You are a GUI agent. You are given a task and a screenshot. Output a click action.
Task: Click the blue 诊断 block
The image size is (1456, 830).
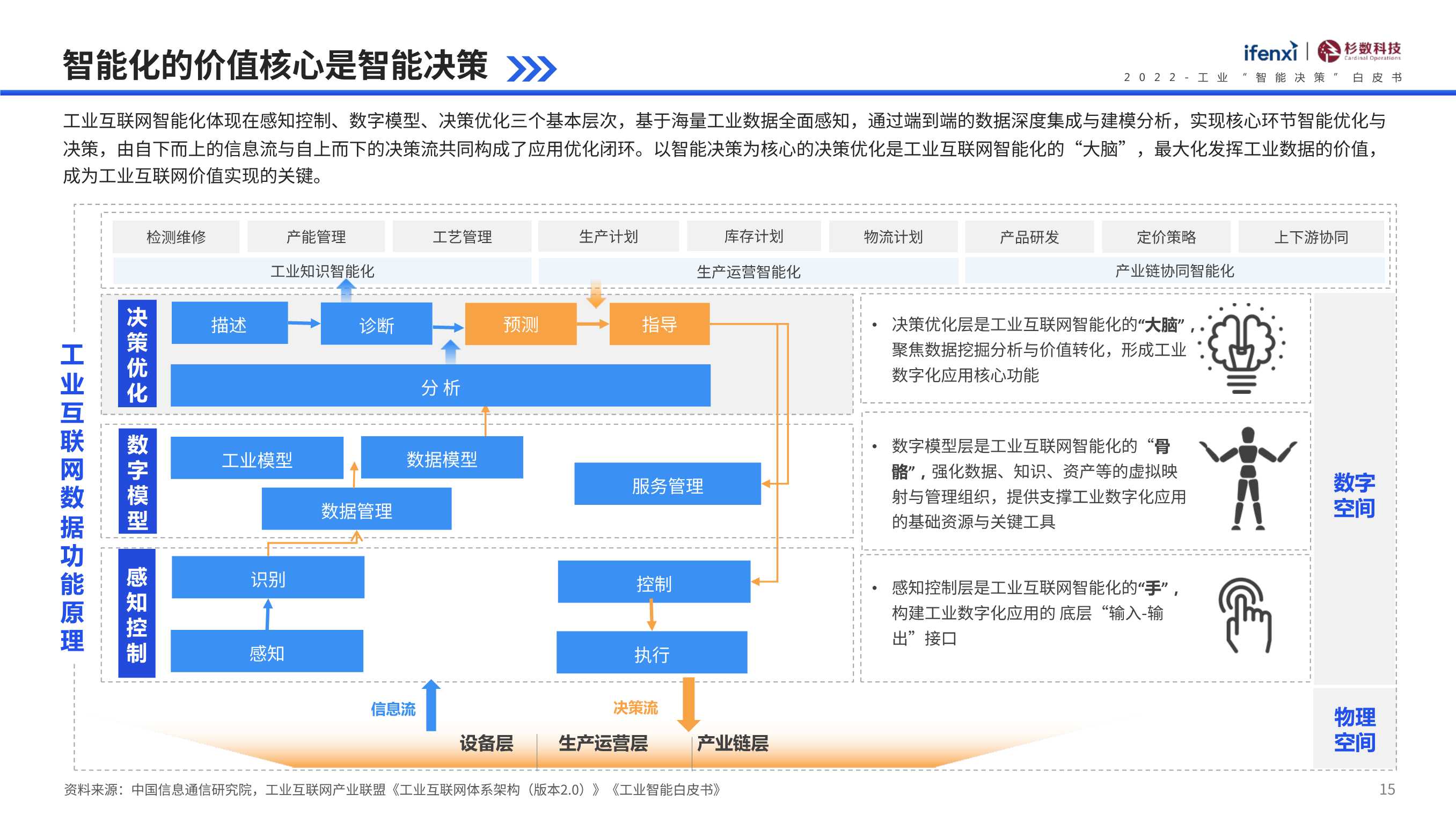[x=376, y=324]
